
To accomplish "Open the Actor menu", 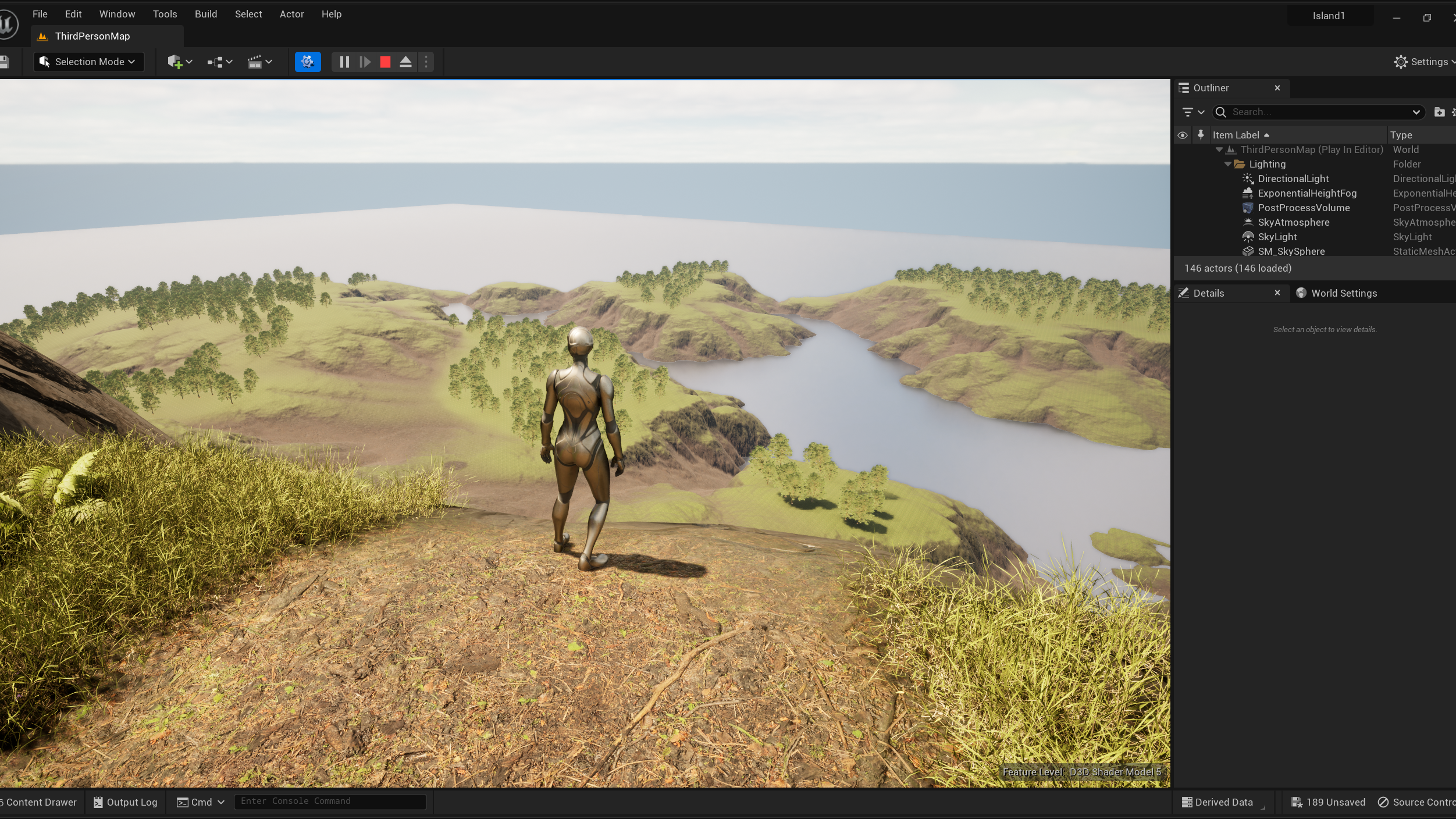I will [291, 14].
